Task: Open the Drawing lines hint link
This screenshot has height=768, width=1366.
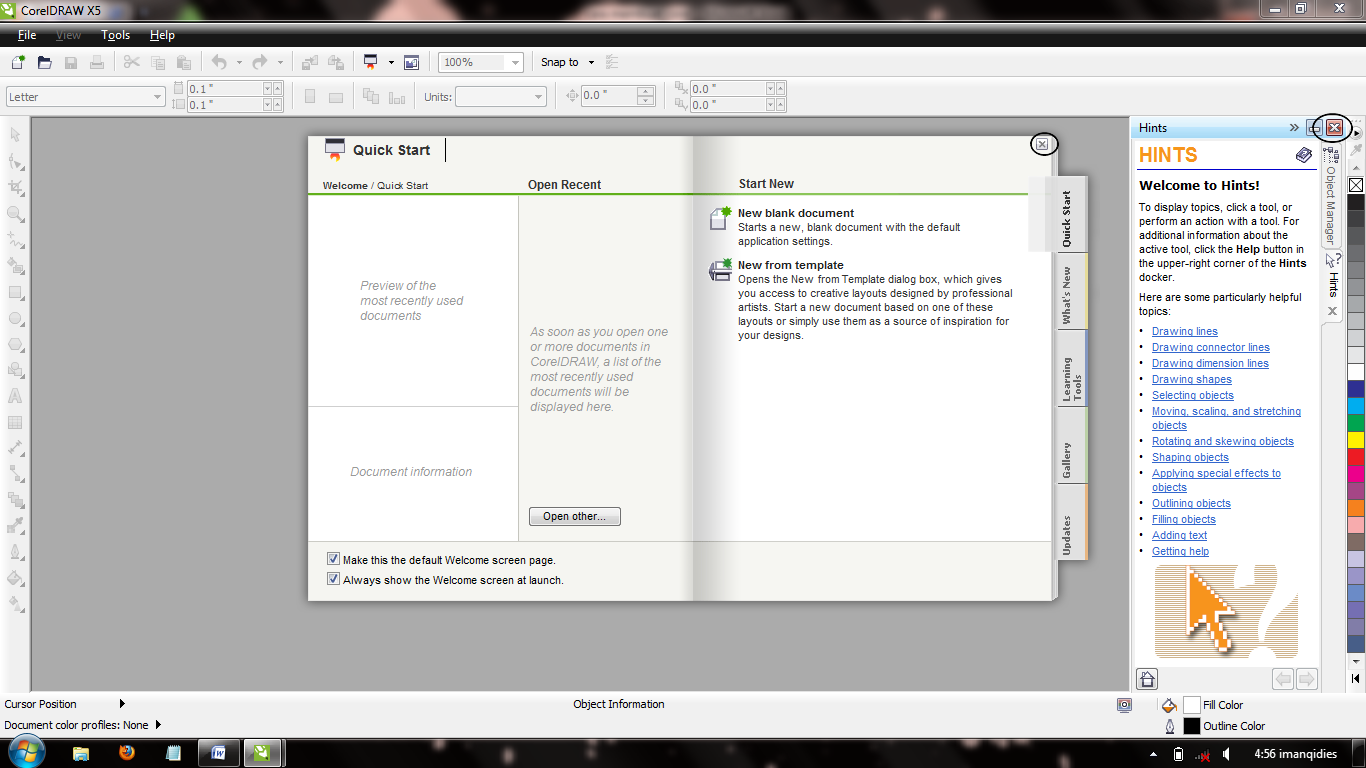Action: click(x=1184, y=331)
